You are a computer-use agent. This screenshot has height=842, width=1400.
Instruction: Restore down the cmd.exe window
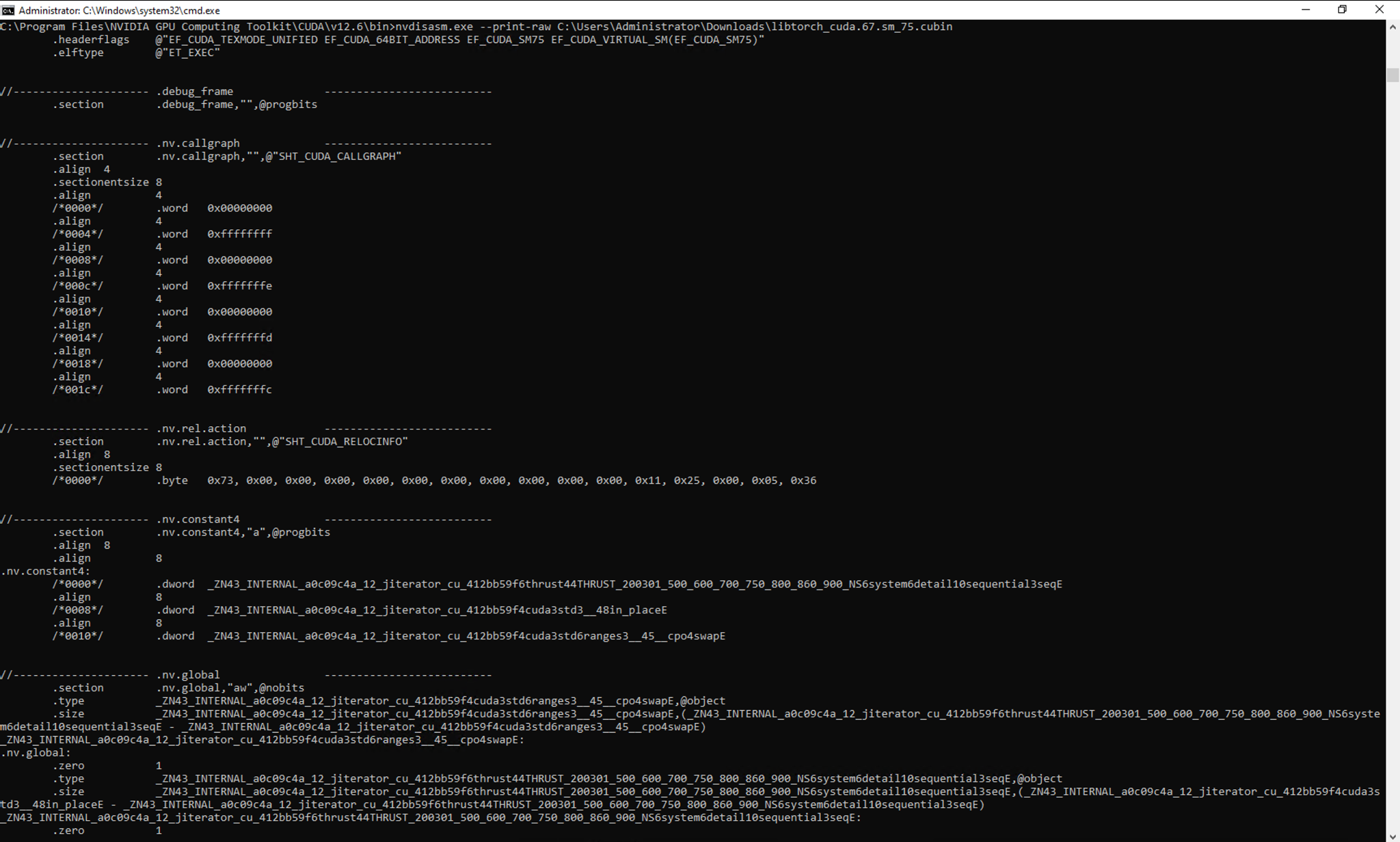[x=1343, y=10]
